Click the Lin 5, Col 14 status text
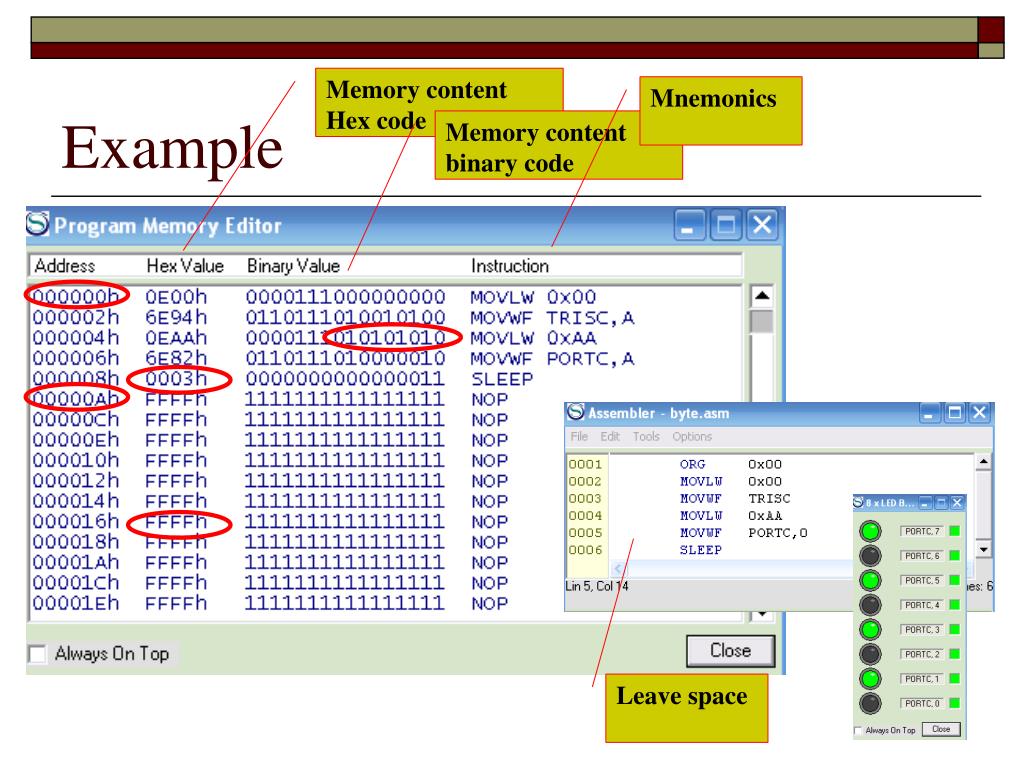The image size is (1024, 768). [596, 586]
